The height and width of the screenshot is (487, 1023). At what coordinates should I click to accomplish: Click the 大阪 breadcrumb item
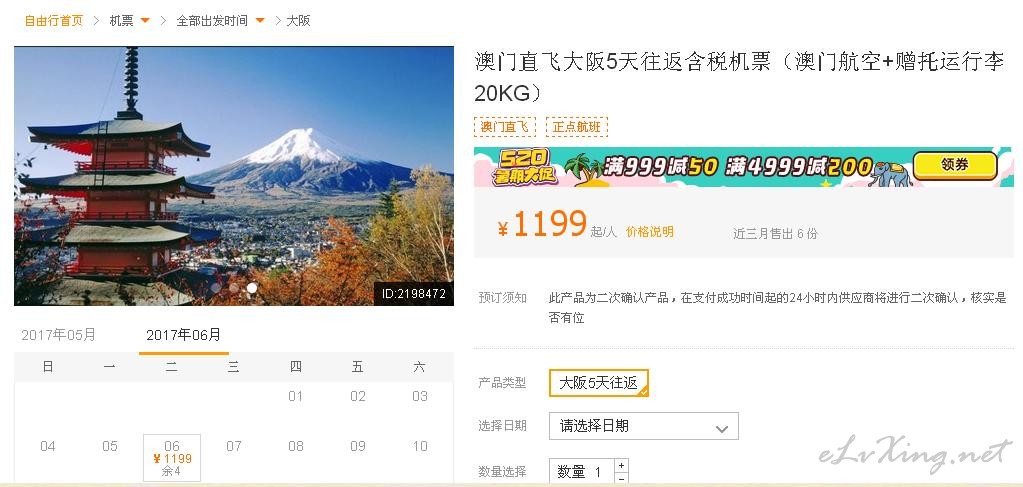pyautogui.click(x=298, y=21)
